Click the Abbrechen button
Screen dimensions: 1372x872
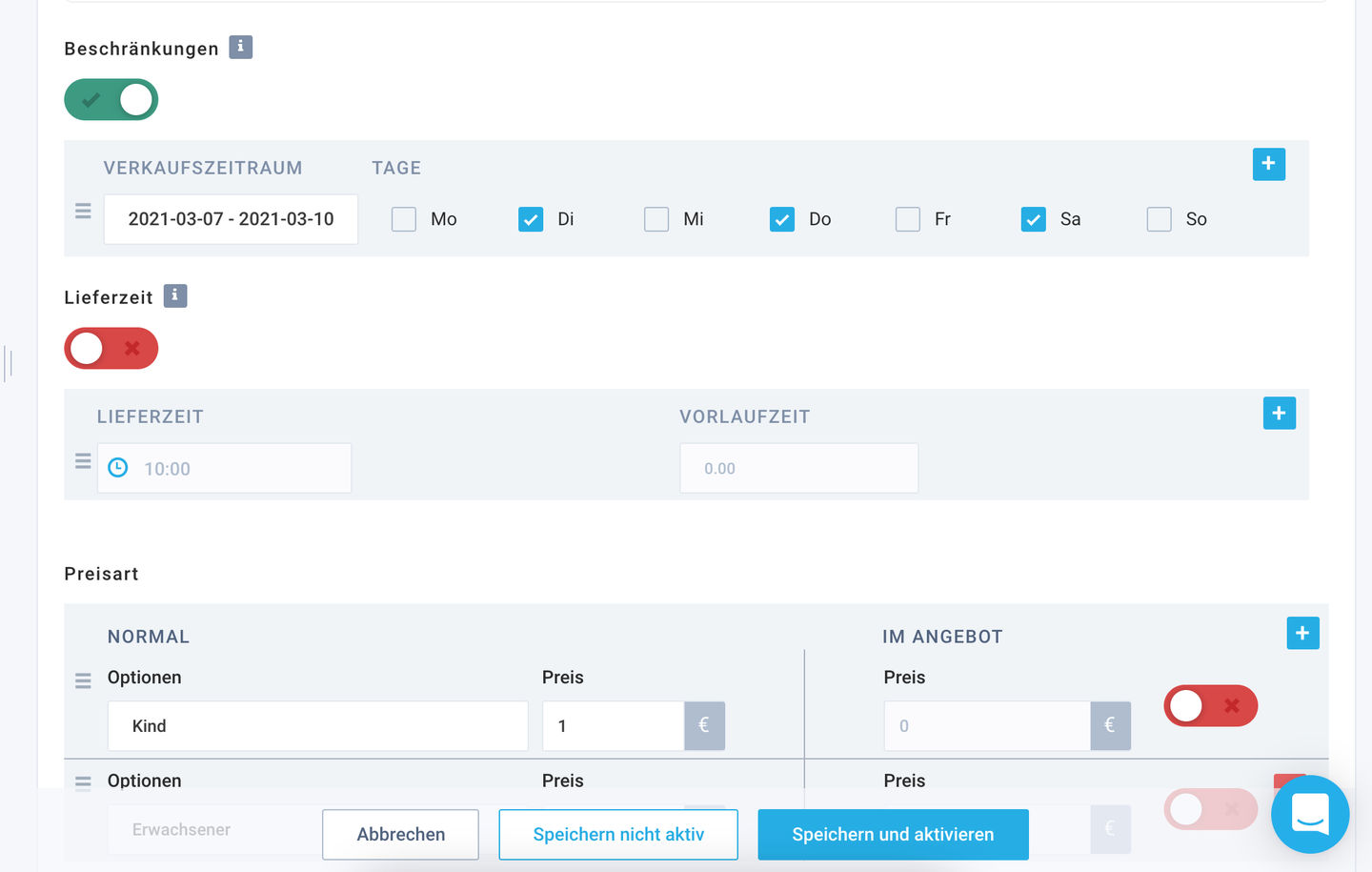click(x=400, y=835)
